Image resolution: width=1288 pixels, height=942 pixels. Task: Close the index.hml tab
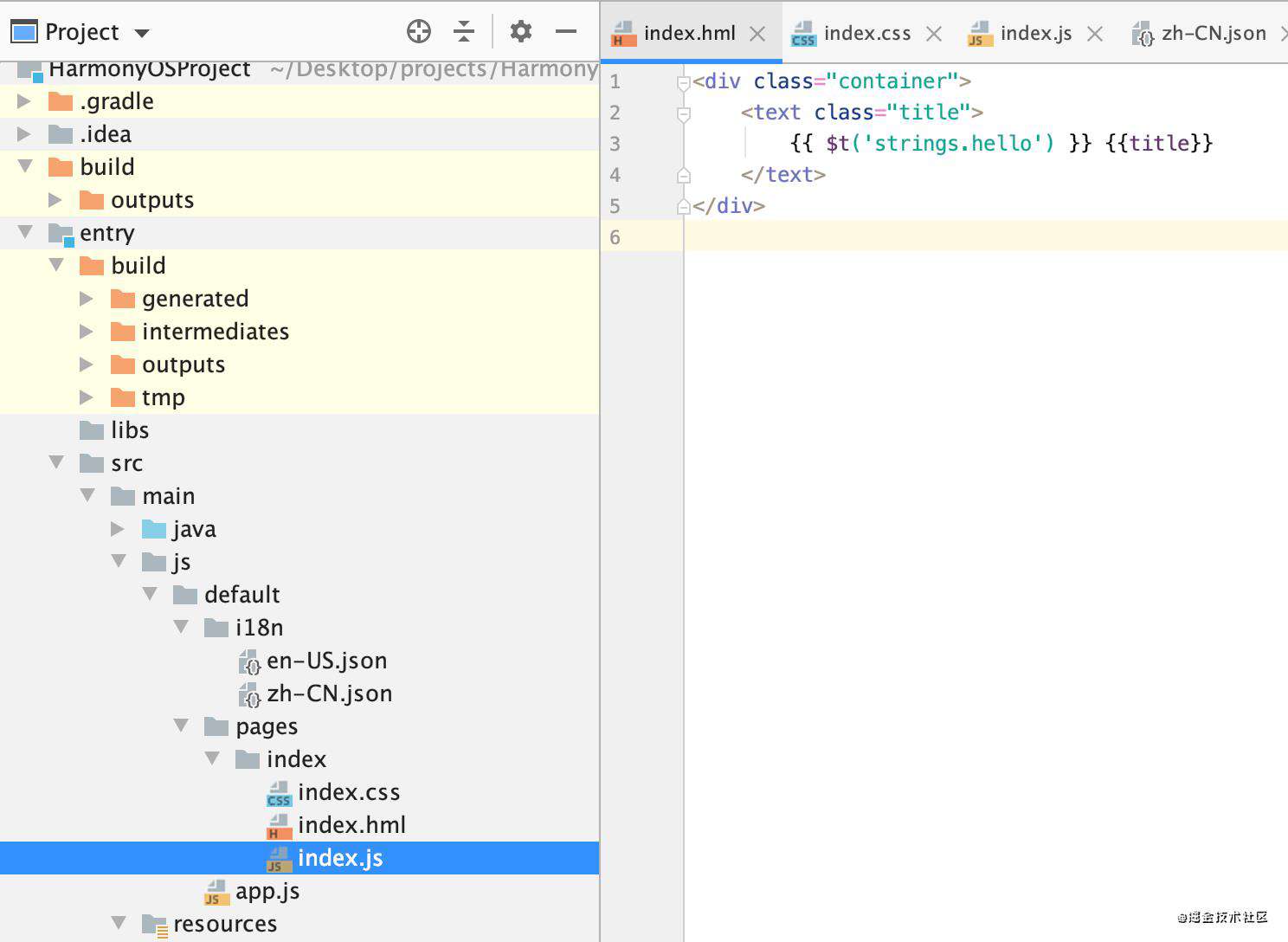pyautogui.click(x=757, y=34)
